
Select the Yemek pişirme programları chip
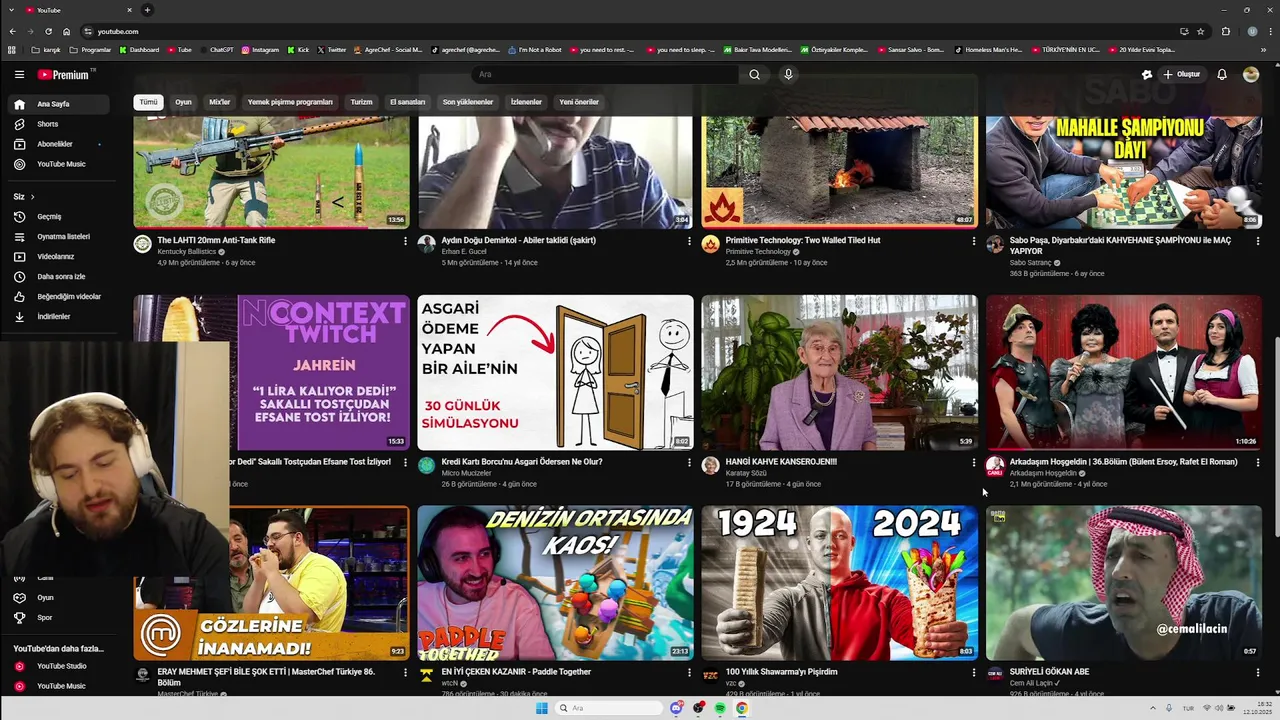point(290,102)
